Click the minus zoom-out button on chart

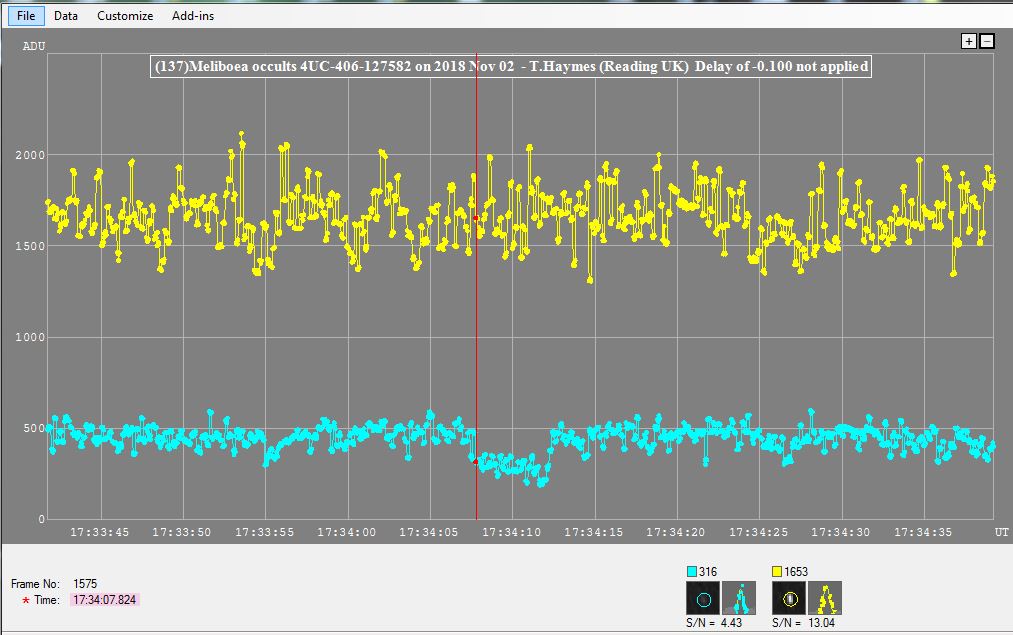[986, 41]
